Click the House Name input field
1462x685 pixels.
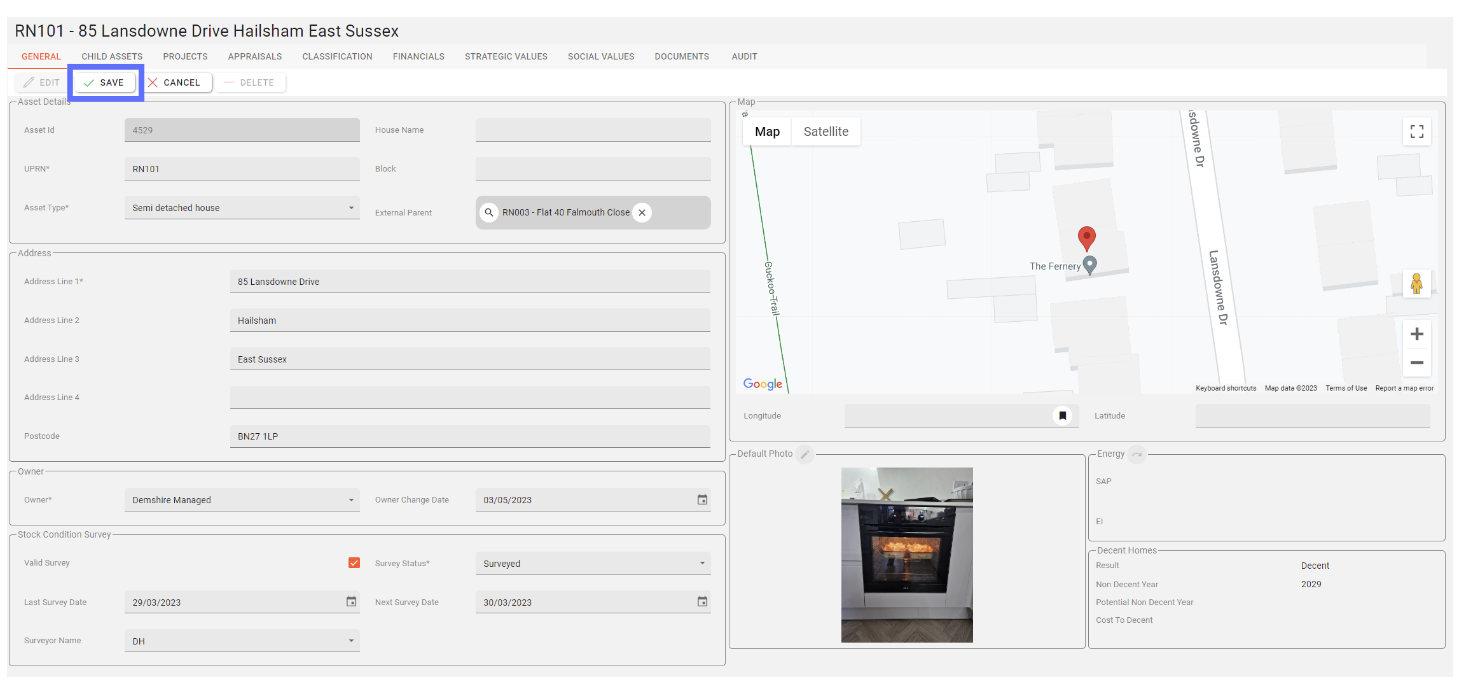click(x=593, y=130)
